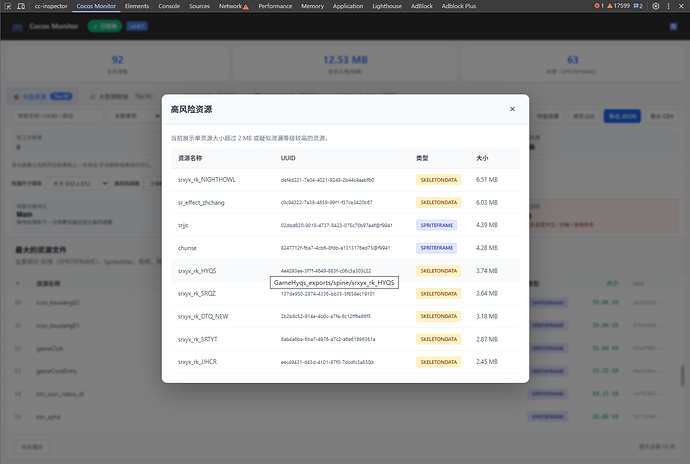The height and width of the screenshot is (464, 690).
Task: Click the 4.39 MB size value
Action: pos(487,225)
